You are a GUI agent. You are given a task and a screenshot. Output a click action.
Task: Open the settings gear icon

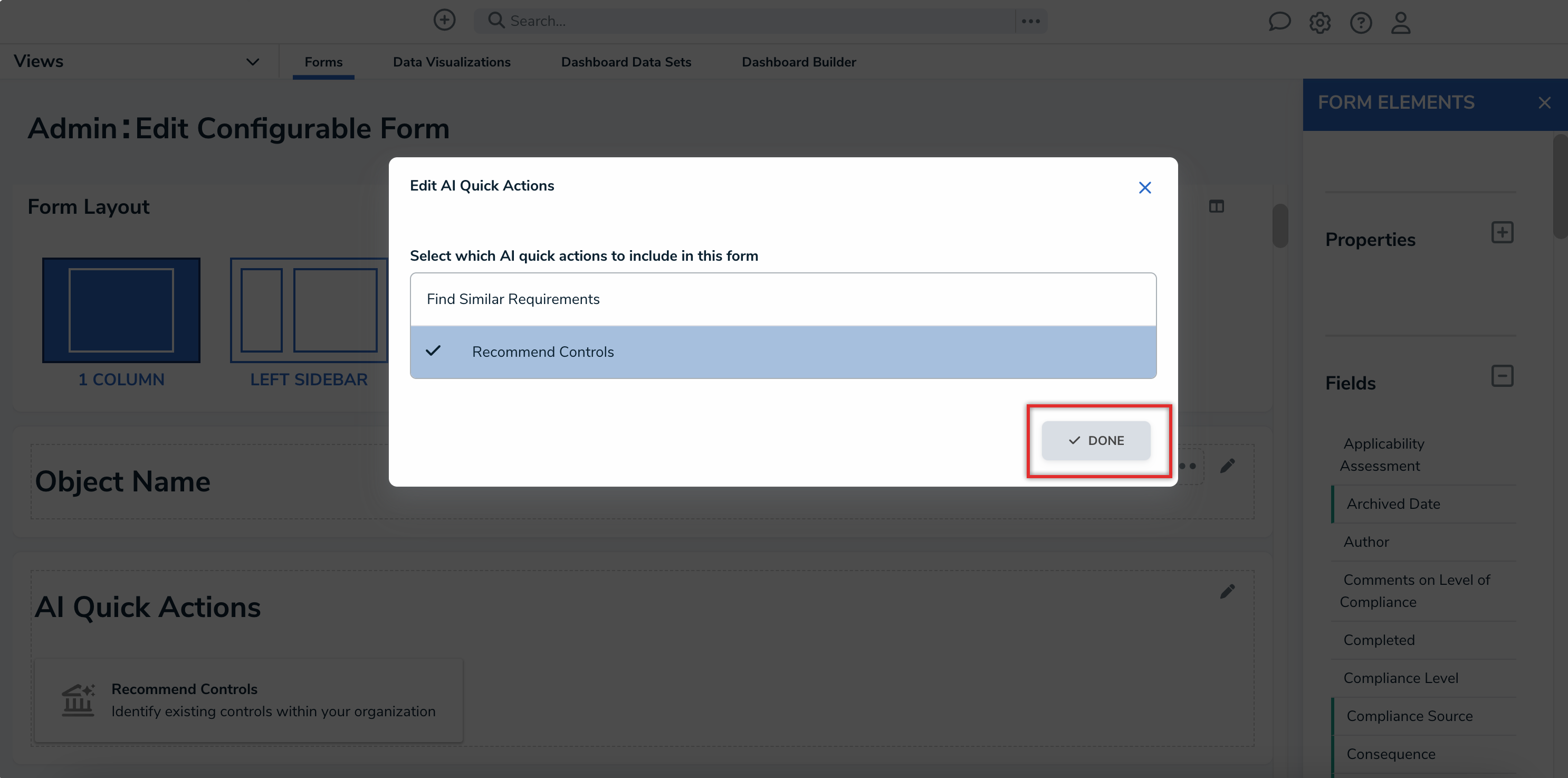(1320, 23)
